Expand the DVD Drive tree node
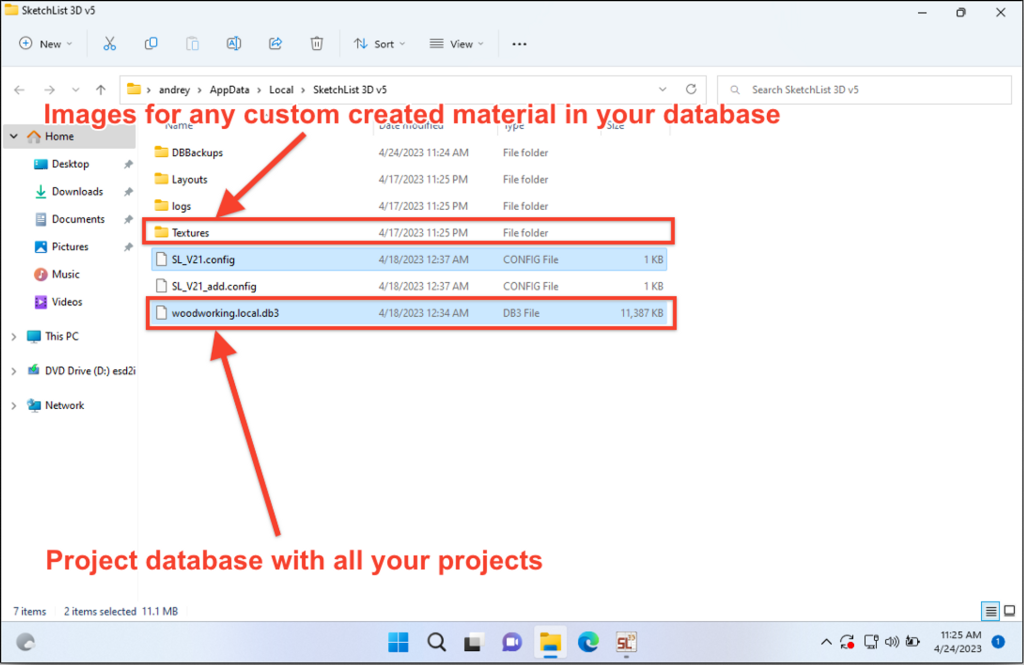 (14, 371)
